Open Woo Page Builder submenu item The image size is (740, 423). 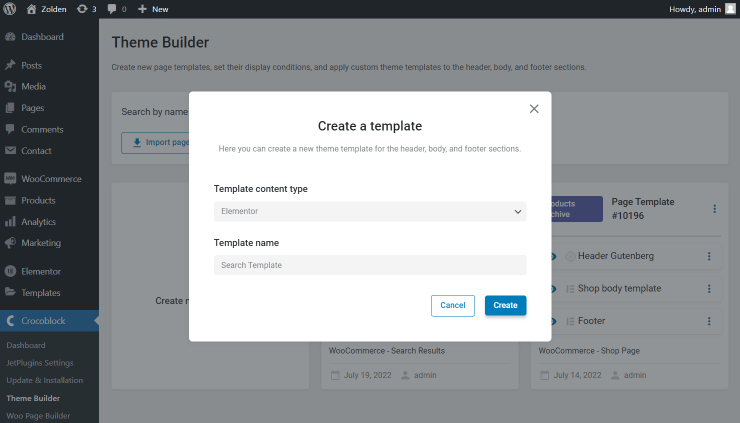click(x=38, y=415)
